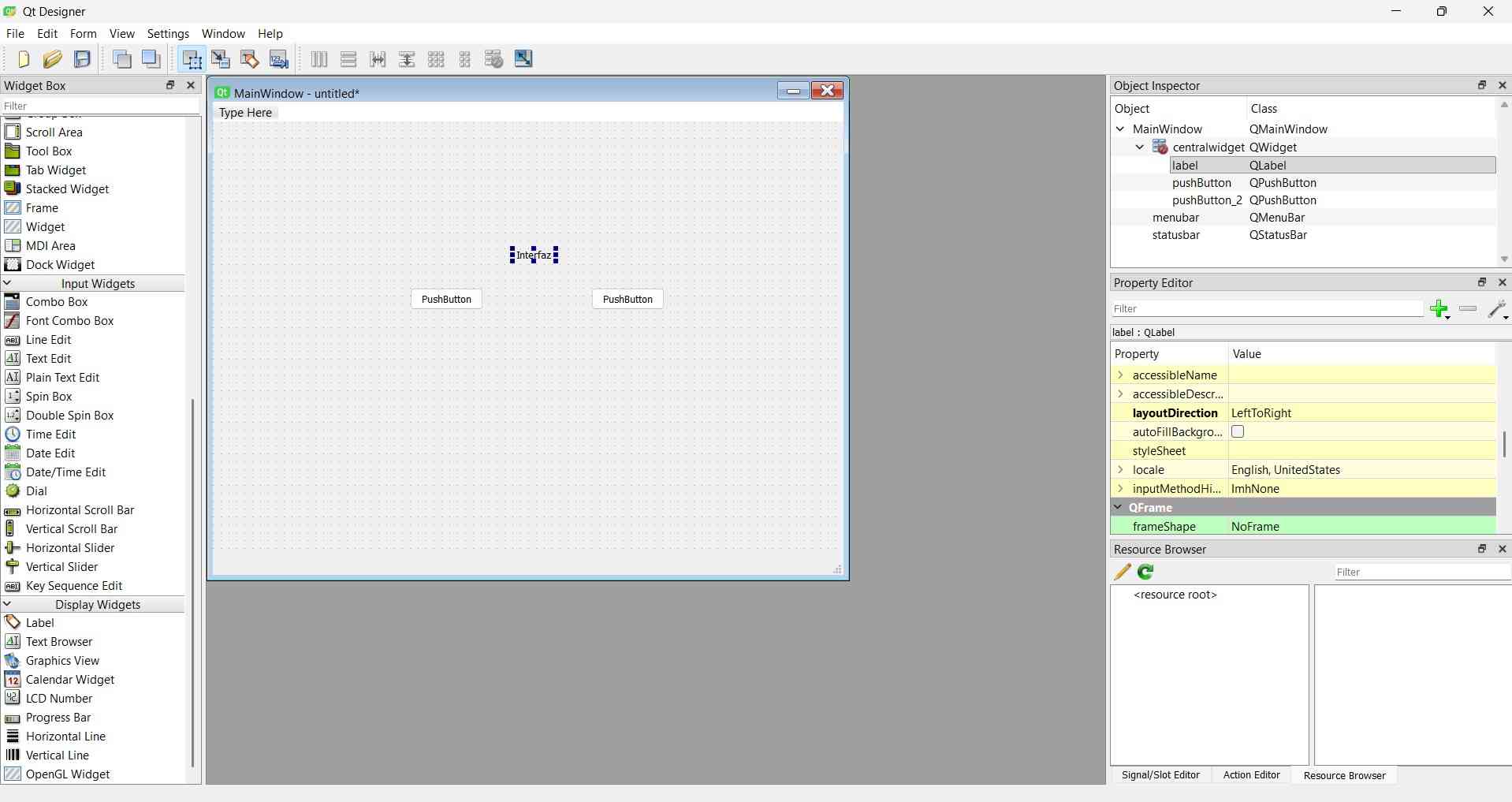The height and width of the screenshot is (802, 1512).
Task: Collapse the QFrame property group
Action: coord(1118,507)
